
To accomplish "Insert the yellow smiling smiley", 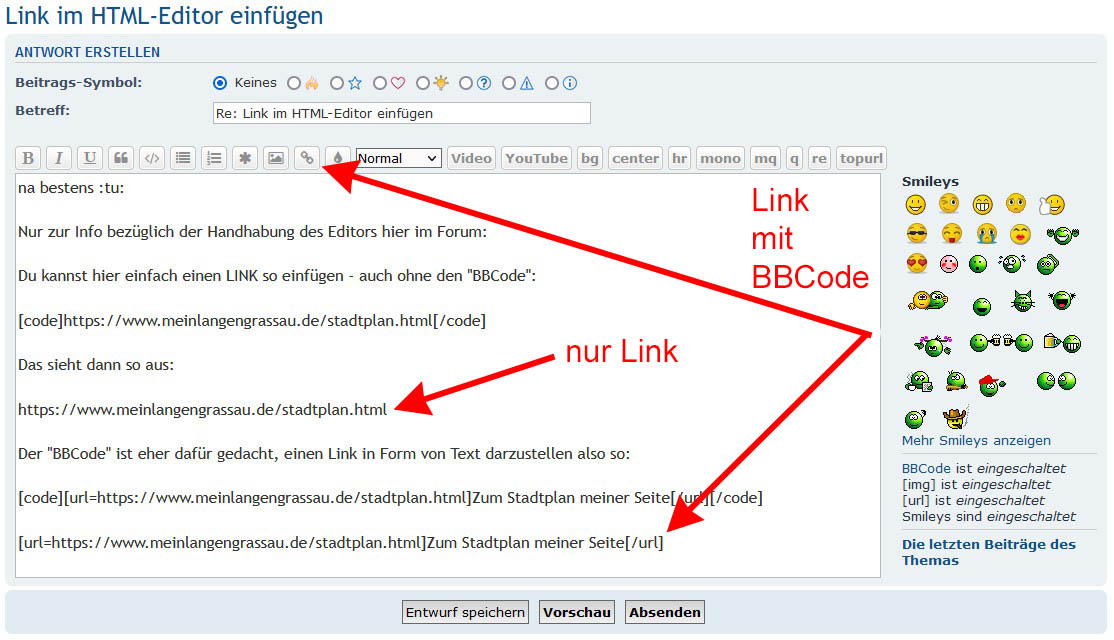I will pos(916,205).
